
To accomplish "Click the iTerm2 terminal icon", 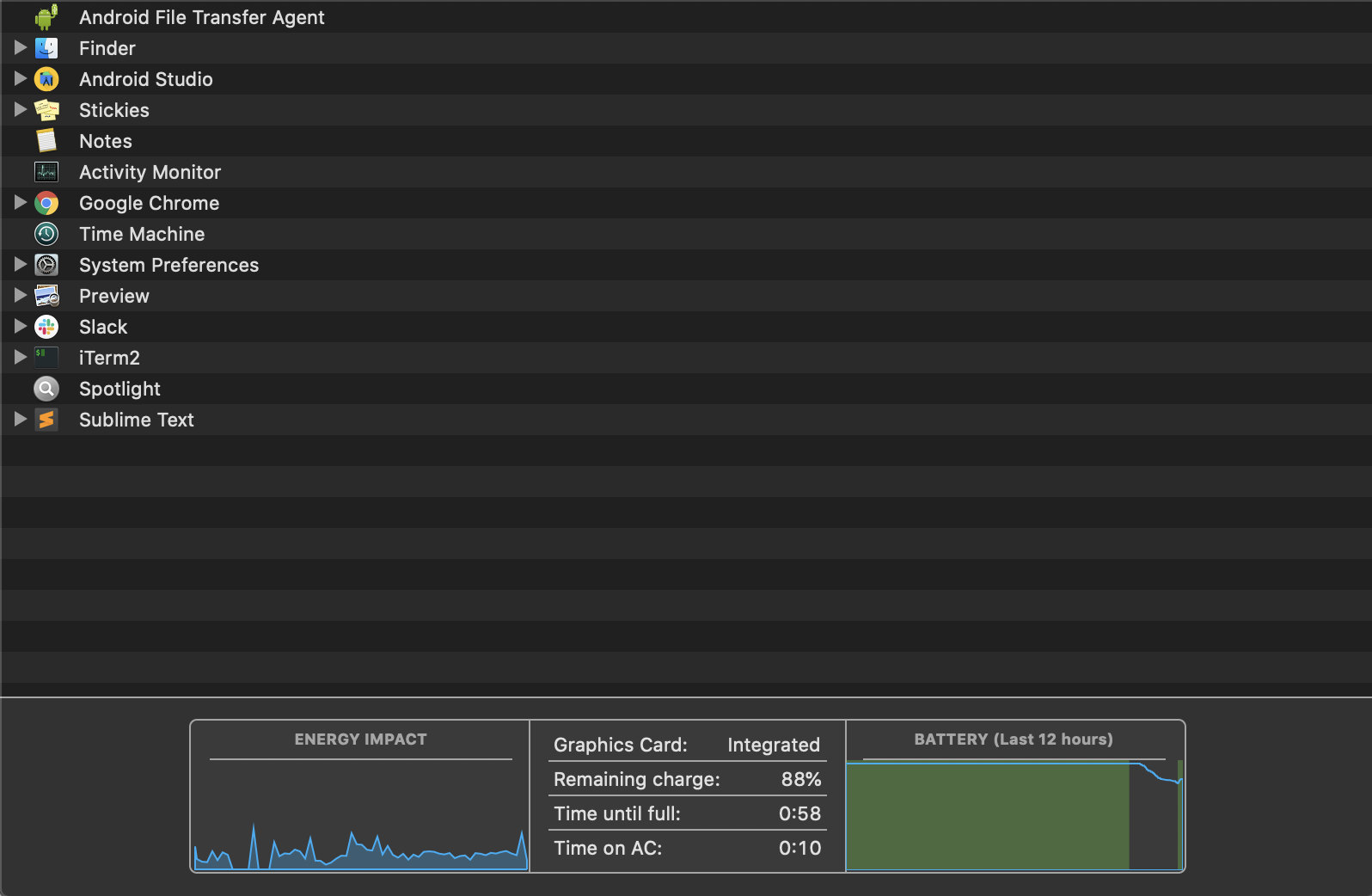I will click(46, 358).
